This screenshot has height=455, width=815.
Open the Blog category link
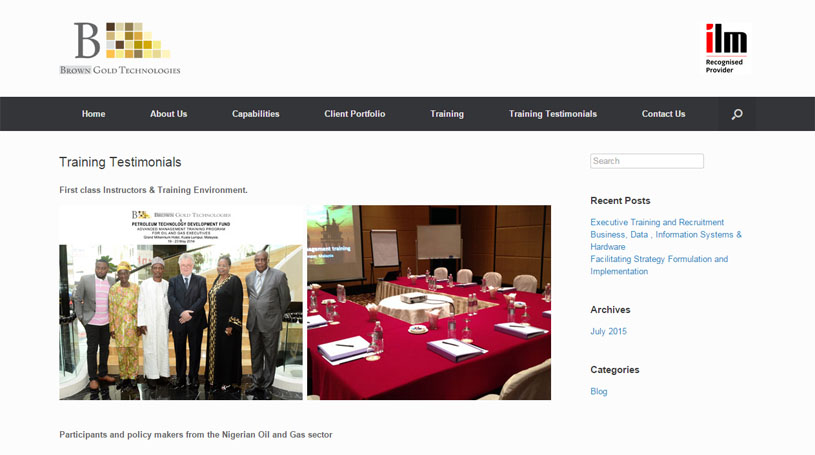[x=598, y=391]
